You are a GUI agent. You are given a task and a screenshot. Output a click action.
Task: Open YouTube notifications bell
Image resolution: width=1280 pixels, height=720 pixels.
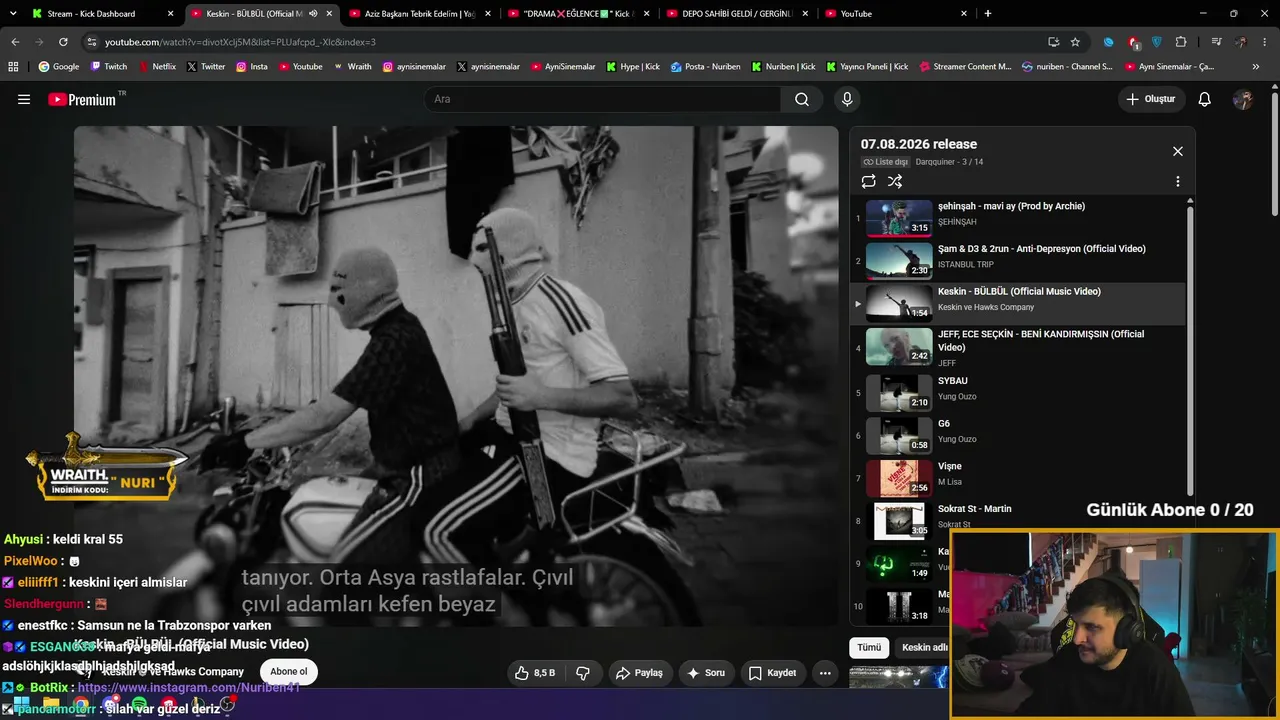1205,99
